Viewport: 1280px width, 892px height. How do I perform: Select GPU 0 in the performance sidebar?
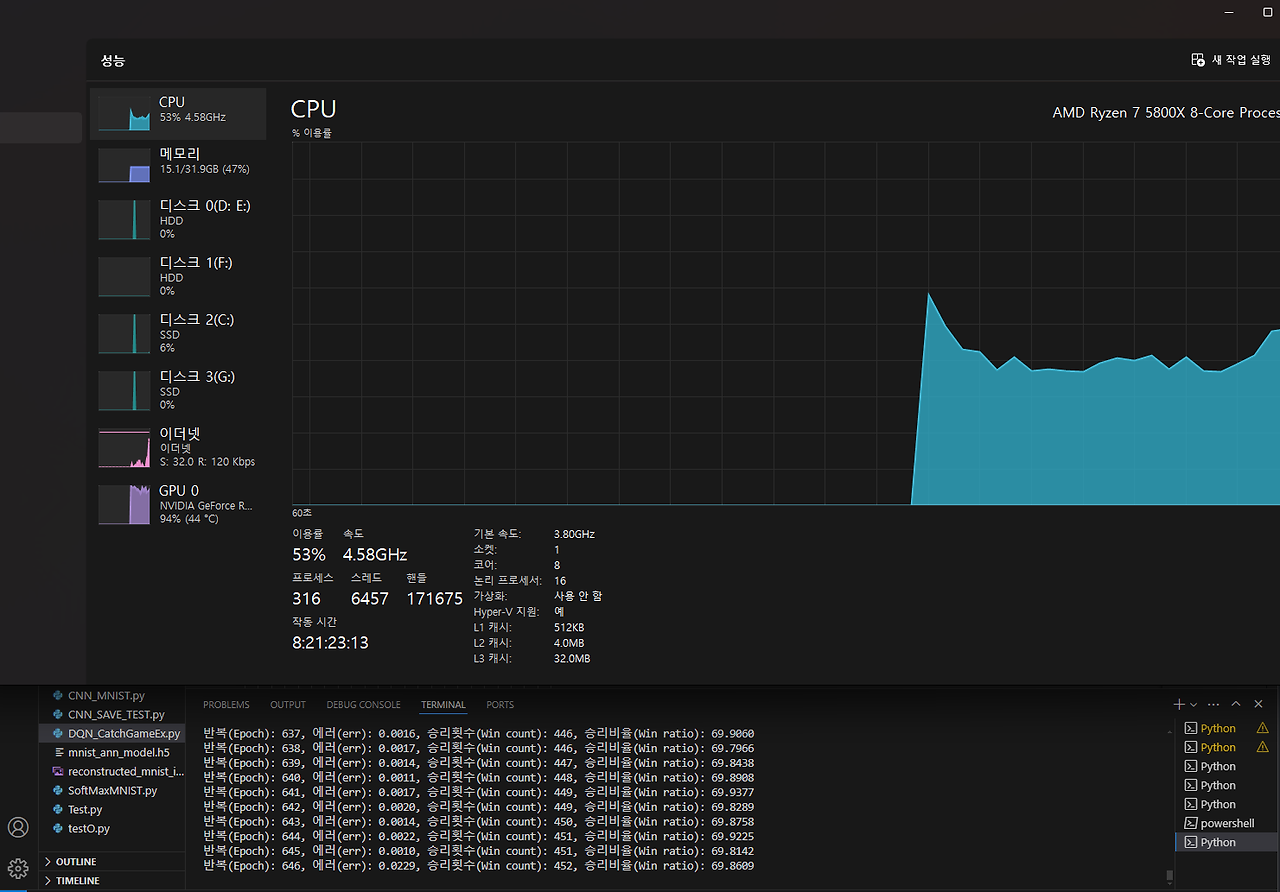point(178,504)
